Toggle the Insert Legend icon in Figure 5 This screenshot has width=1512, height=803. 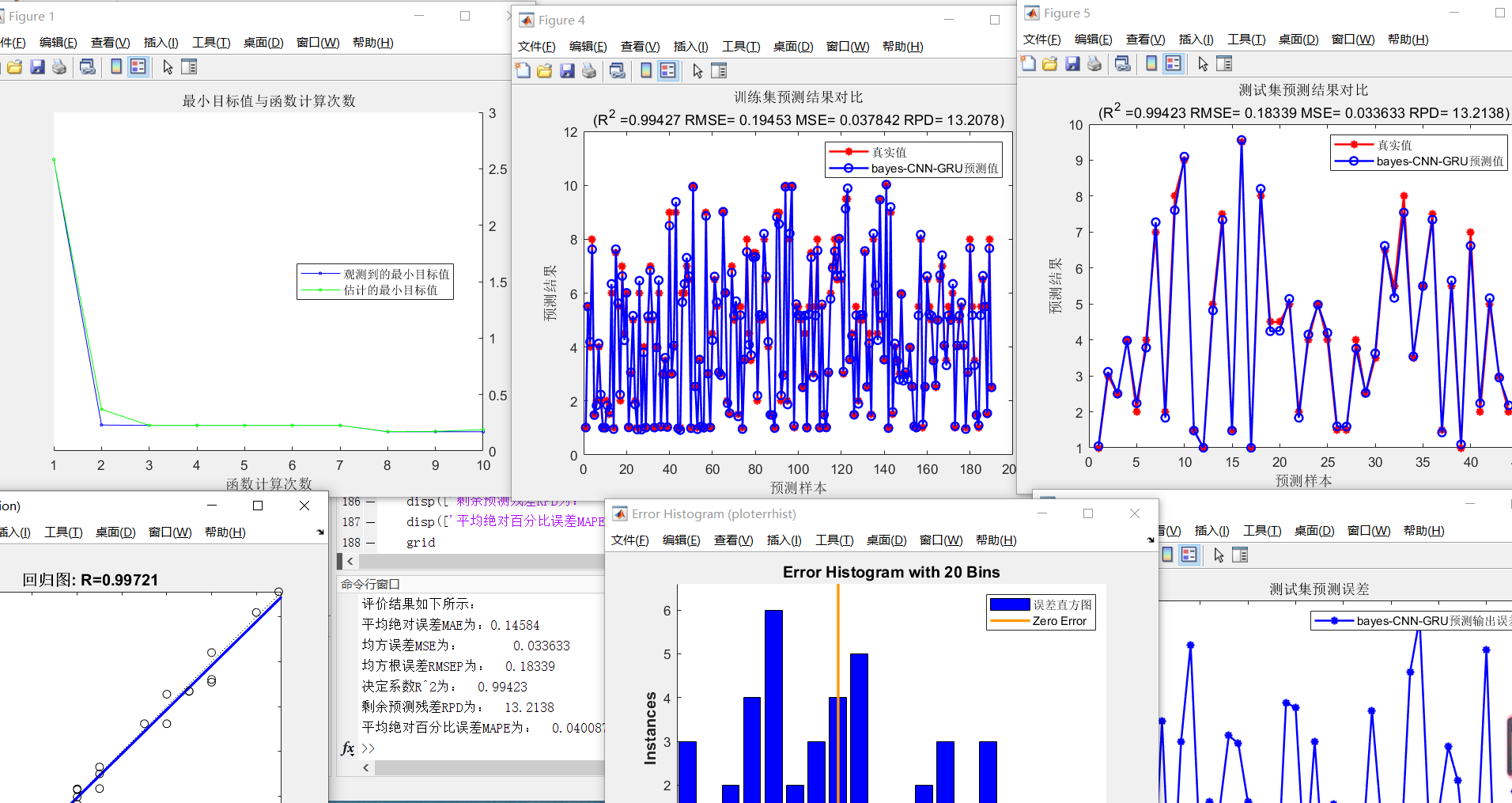[1174, 63]
